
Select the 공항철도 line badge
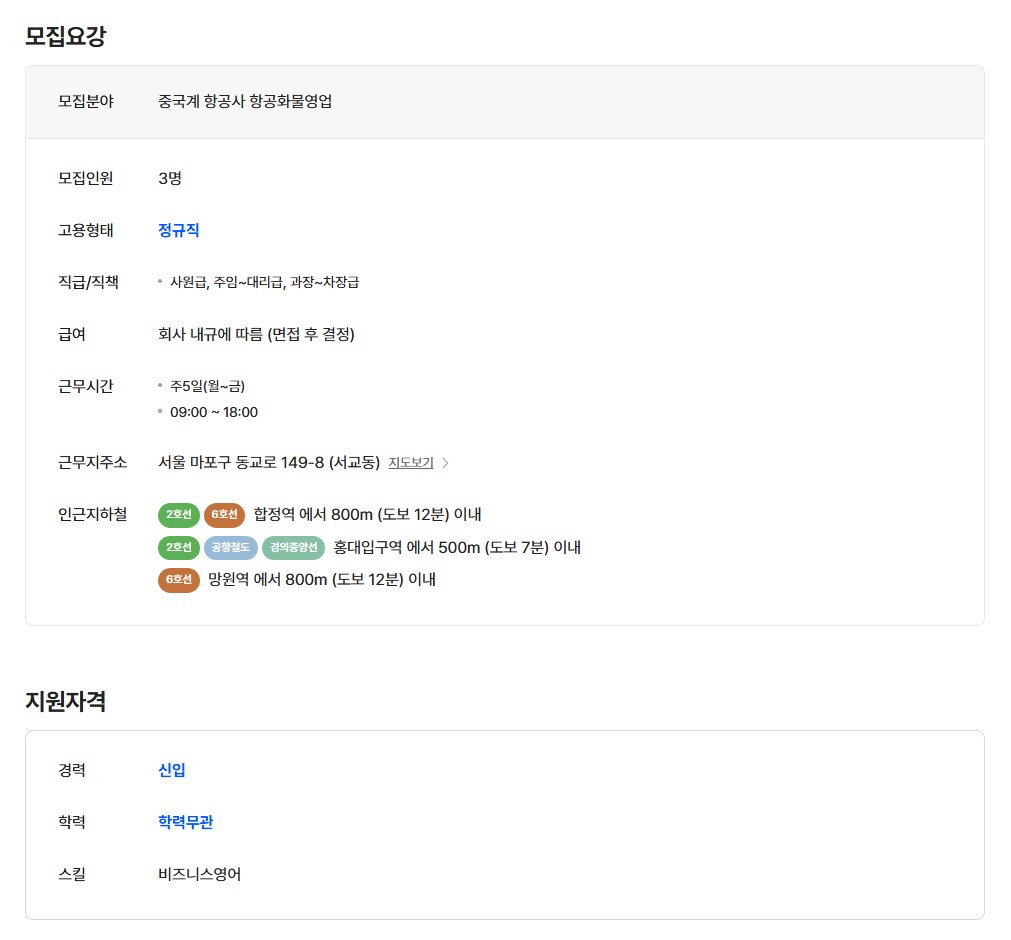230,547
